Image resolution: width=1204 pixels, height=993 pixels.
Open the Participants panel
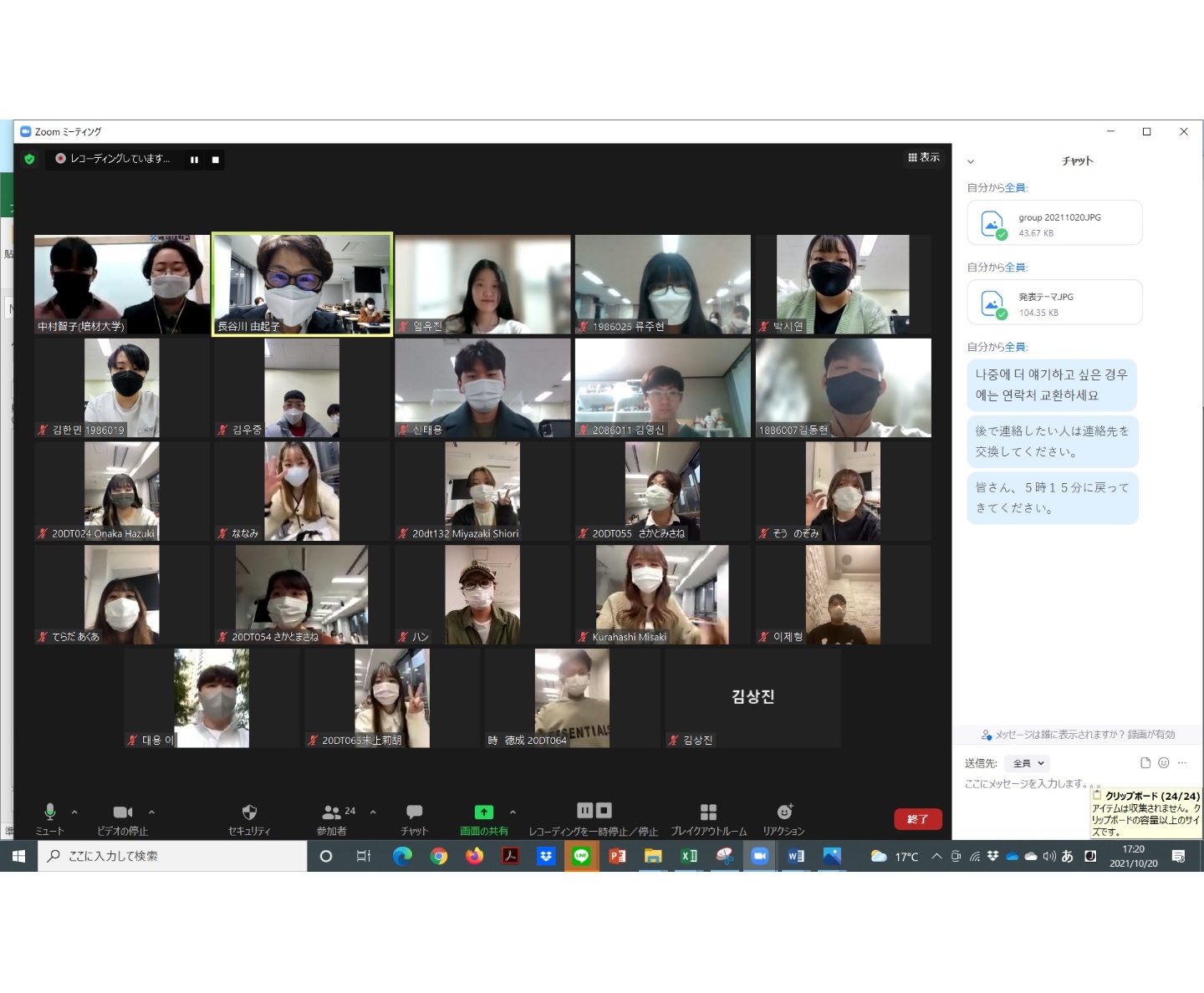click(x=332, y=812)
